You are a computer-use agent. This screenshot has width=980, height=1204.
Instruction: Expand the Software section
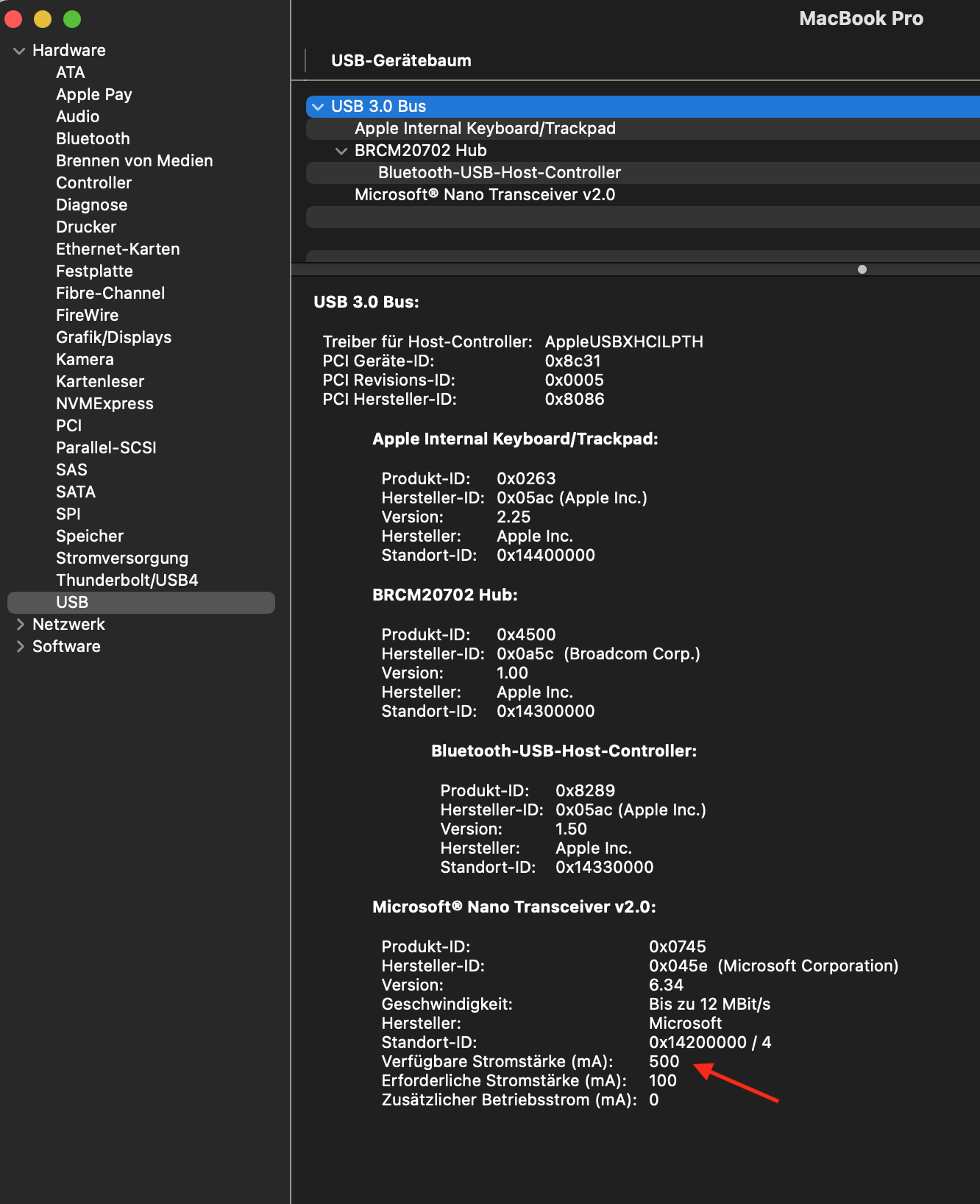click(x=20, y=647)
